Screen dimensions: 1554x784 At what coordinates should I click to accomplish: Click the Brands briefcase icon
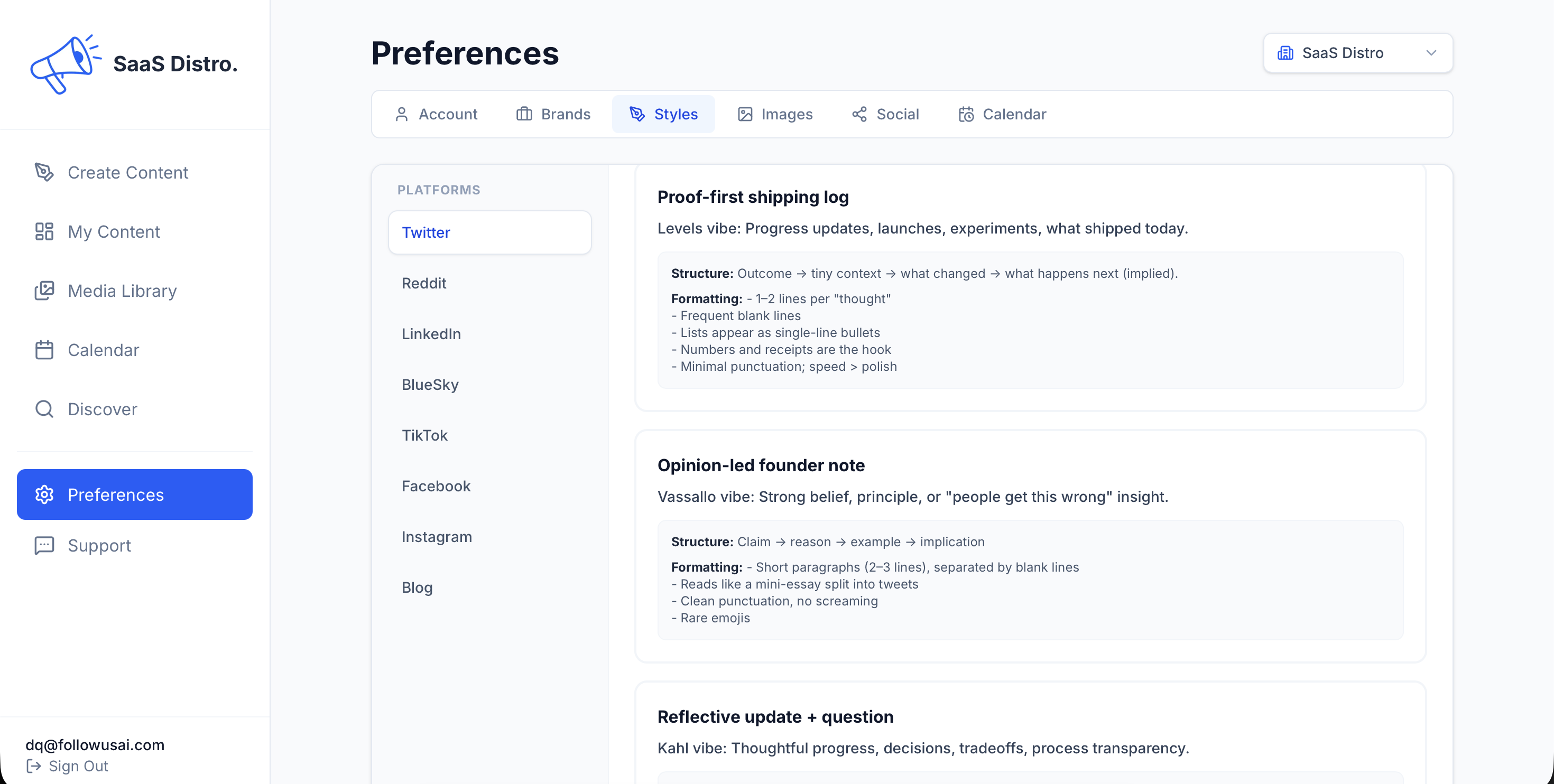coord(524,114)
